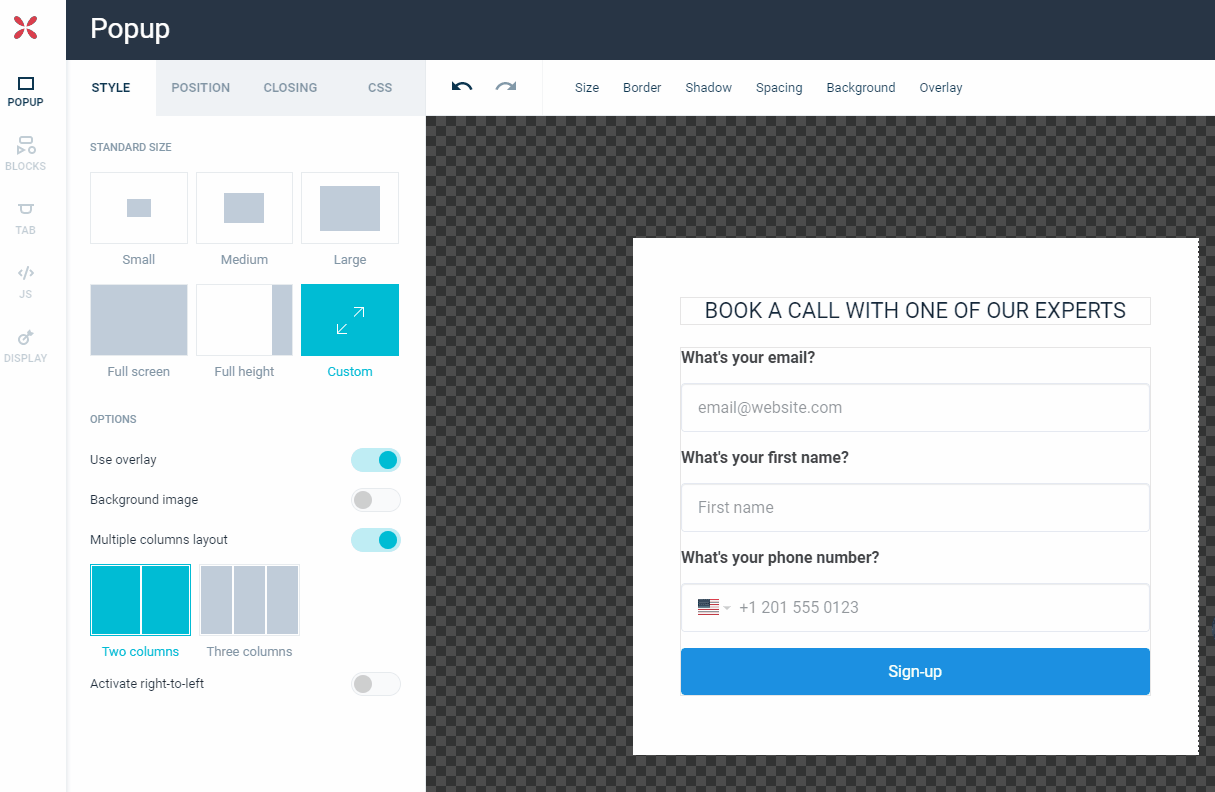The image size is (1215, 792).
Task: Toggle the Use overlay switch
Action: 376,460
